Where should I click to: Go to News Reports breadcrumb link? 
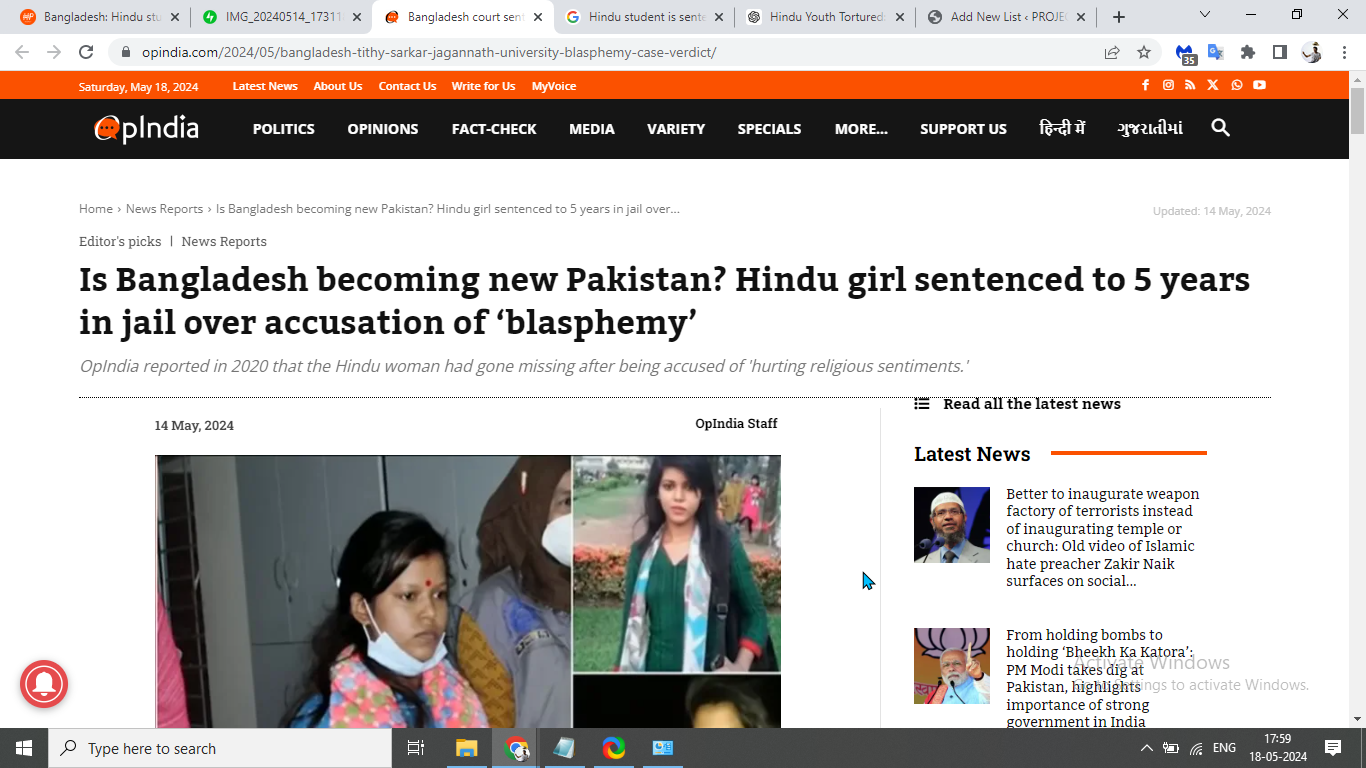(164, 209)
